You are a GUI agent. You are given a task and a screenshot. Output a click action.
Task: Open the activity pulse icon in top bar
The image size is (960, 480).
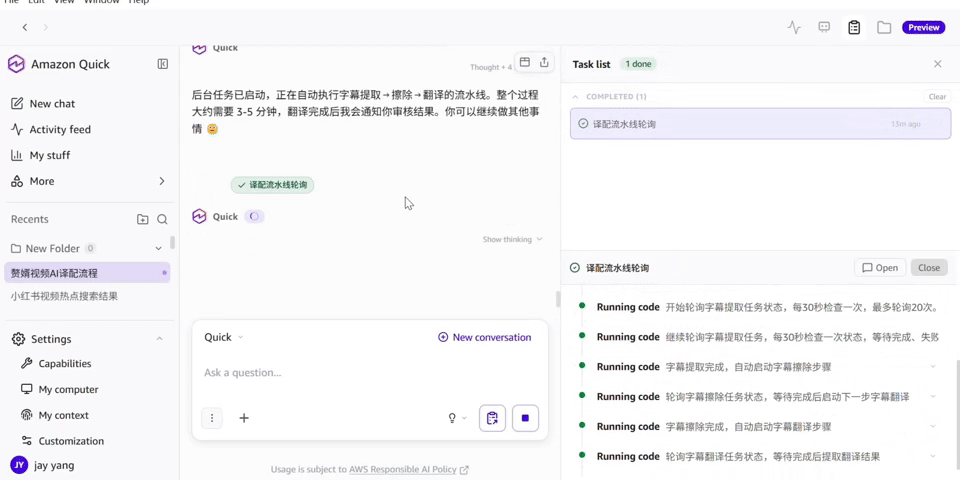click(x=794, y=28)
